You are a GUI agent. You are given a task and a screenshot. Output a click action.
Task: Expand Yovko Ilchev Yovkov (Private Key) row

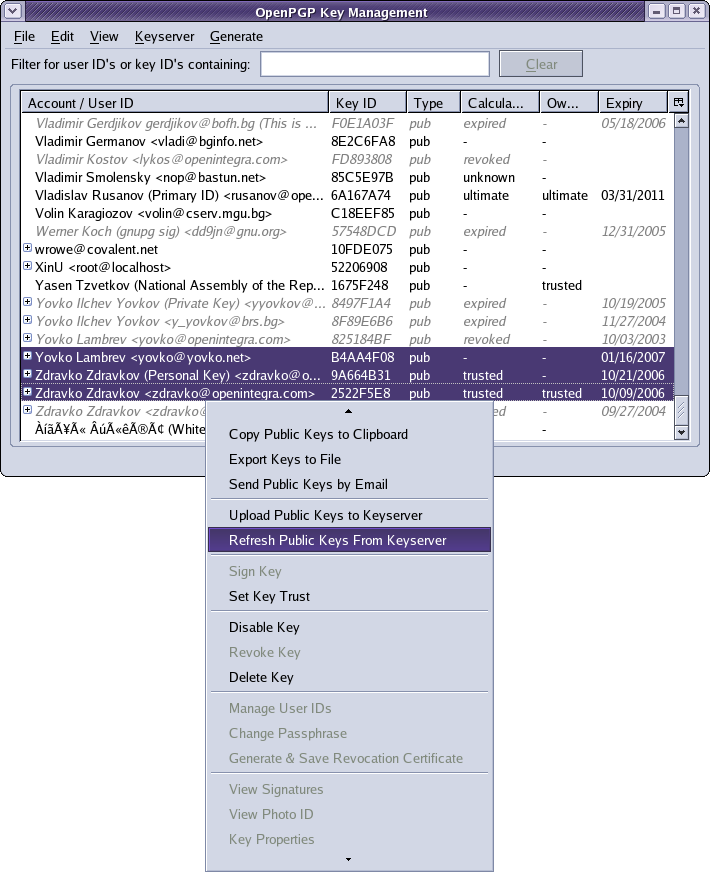tap(27, 302)
